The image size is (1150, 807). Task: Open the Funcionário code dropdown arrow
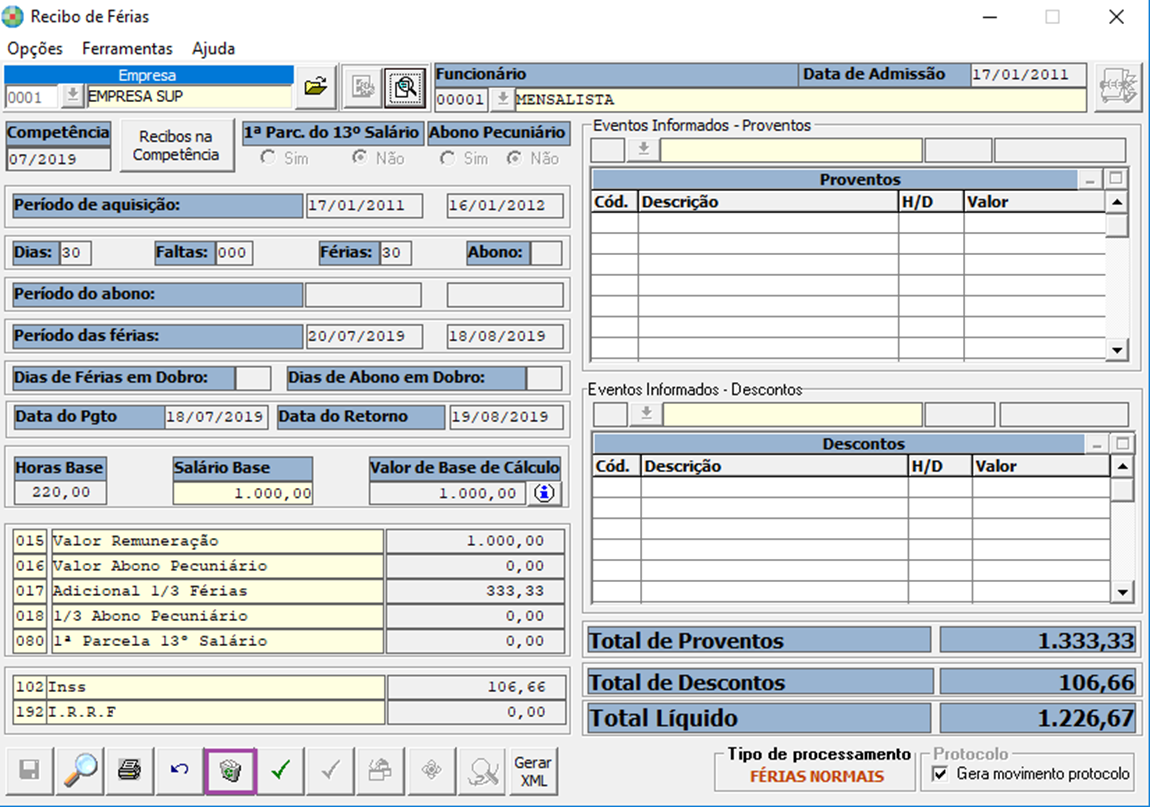(x=502, y=100)
